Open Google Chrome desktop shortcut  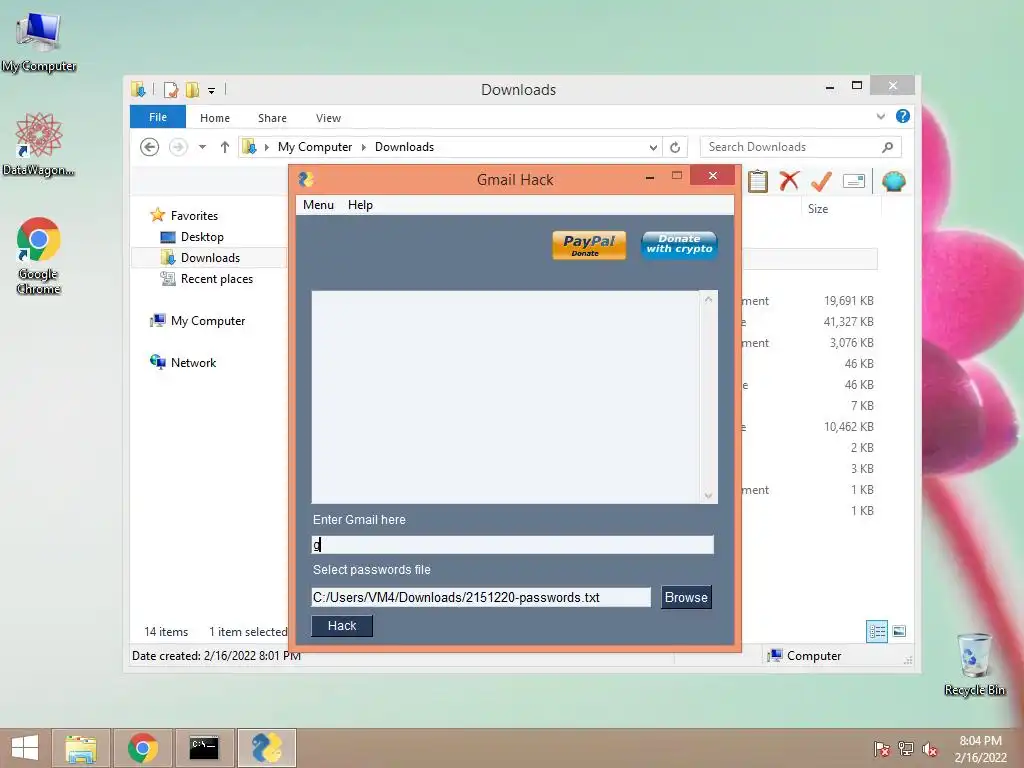(39, 256)
